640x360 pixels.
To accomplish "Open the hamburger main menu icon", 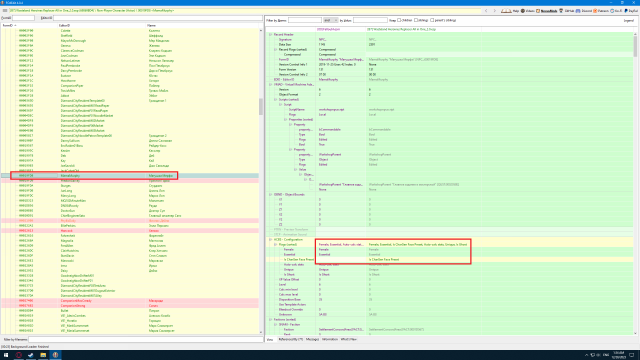I will click(x=4, y=11).
